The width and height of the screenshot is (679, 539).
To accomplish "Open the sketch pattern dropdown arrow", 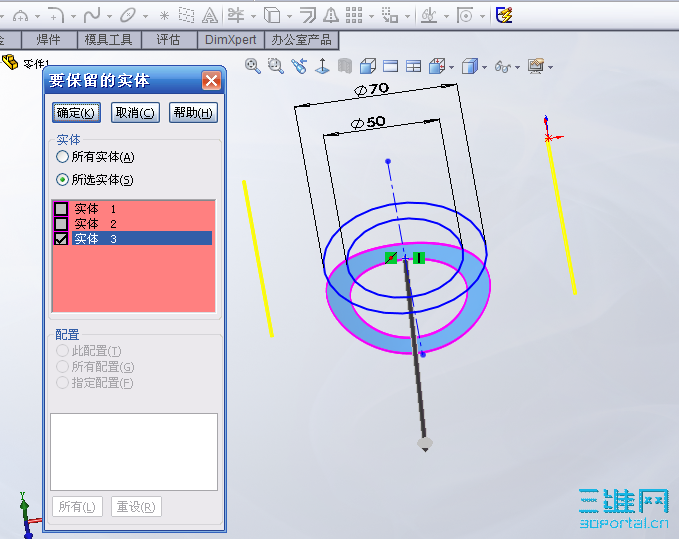I will click(372, 17).
